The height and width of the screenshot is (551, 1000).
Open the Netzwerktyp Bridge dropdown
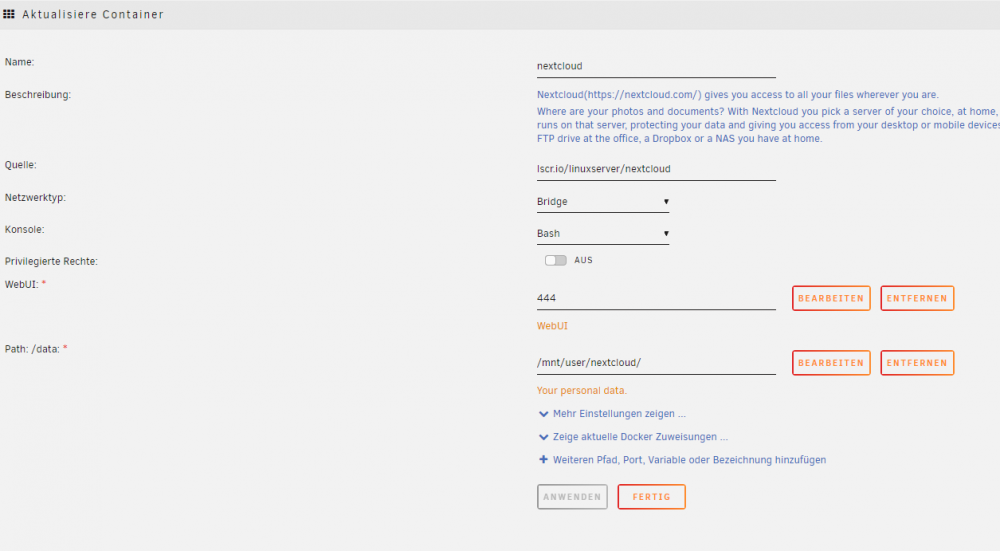pyautogui.click(x=603, y=202)
